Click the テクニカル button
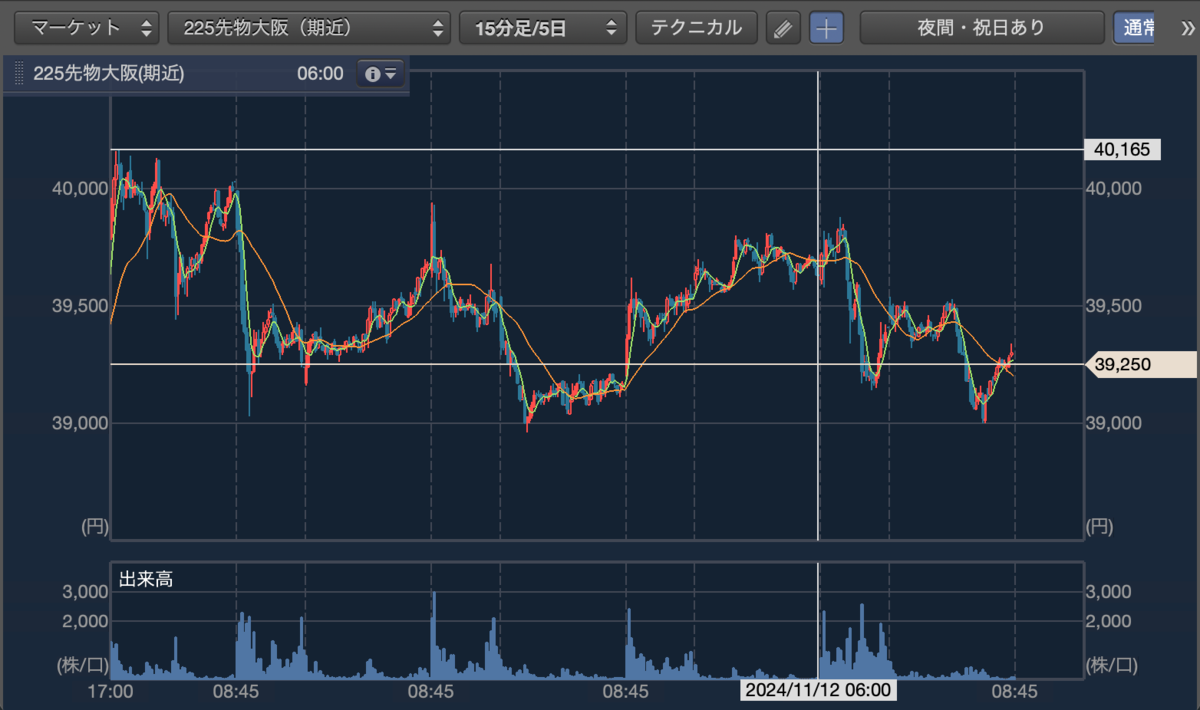Screen dimensions: 1200x710 697,28
